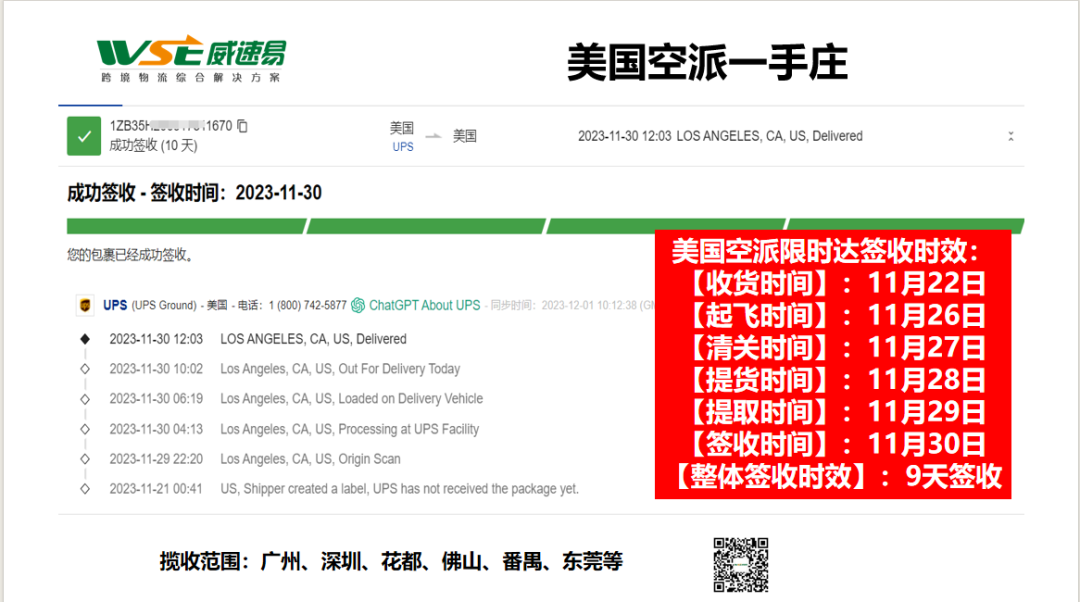This screenshot has width=1080, height=602.
Task: Click the second green progress bar segment
Action: point(425,226)
